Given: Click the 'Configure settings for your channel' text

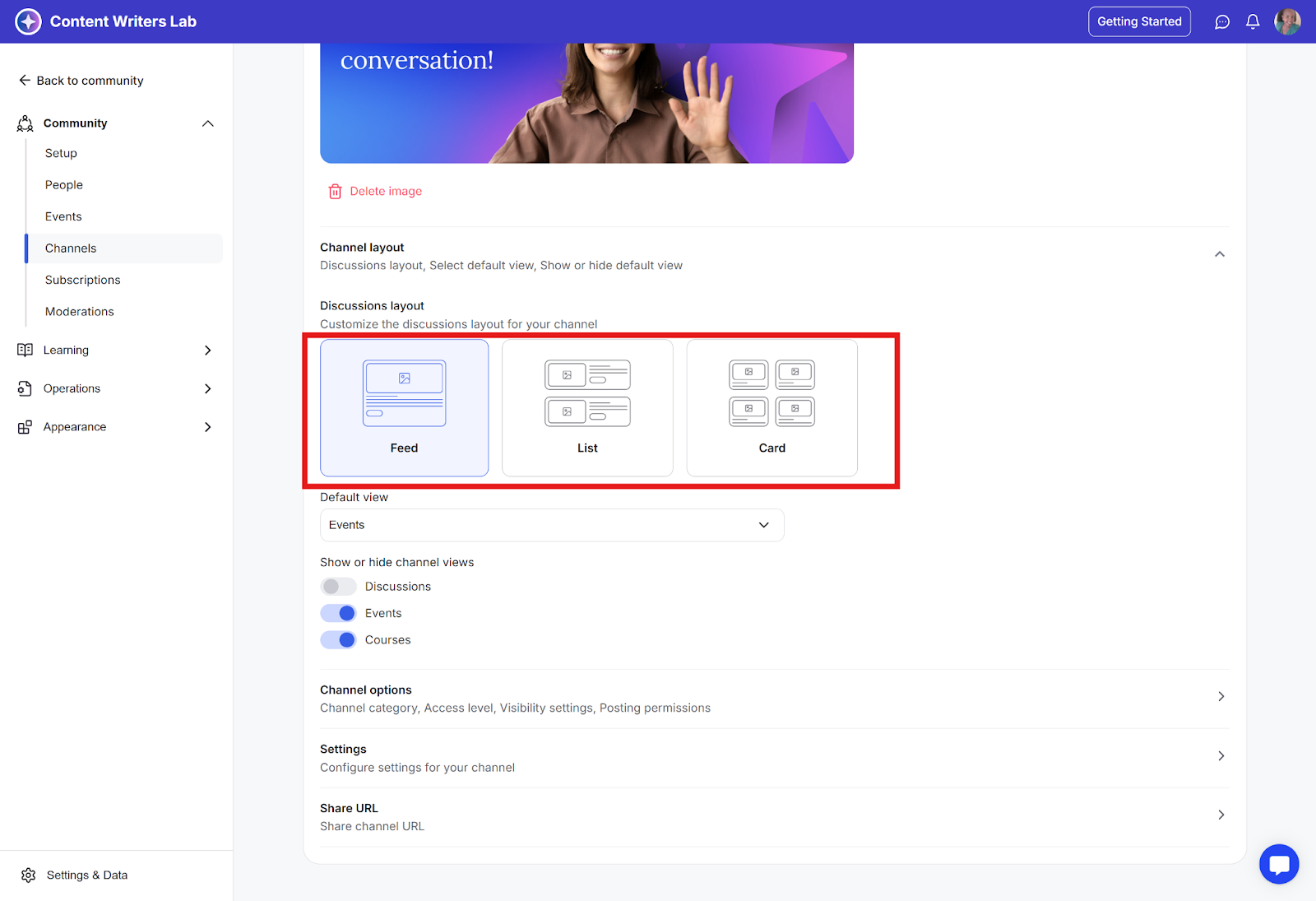Looking at the screenshot, I should 417,768.
